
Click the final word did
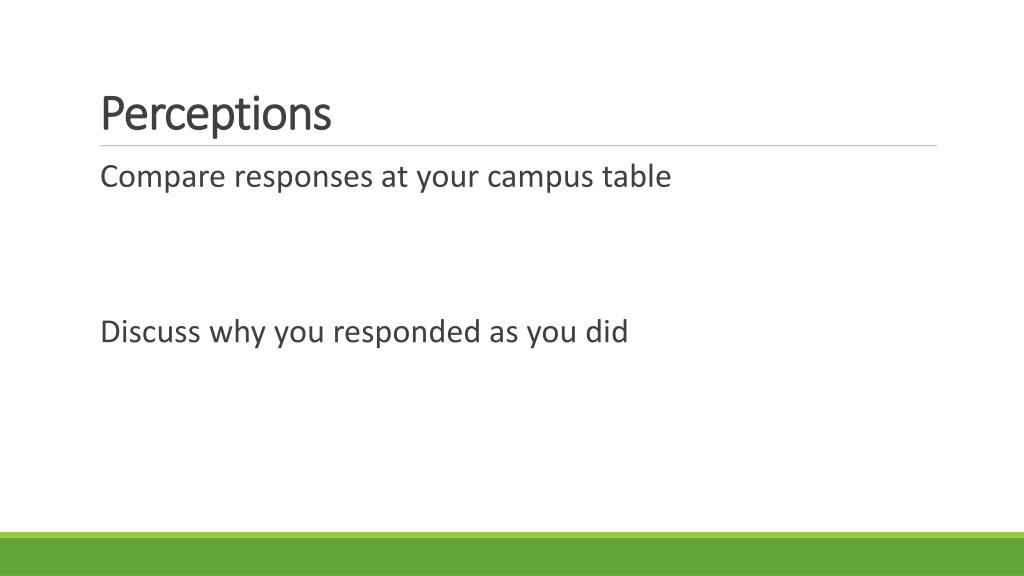click(x=607, y=332)
